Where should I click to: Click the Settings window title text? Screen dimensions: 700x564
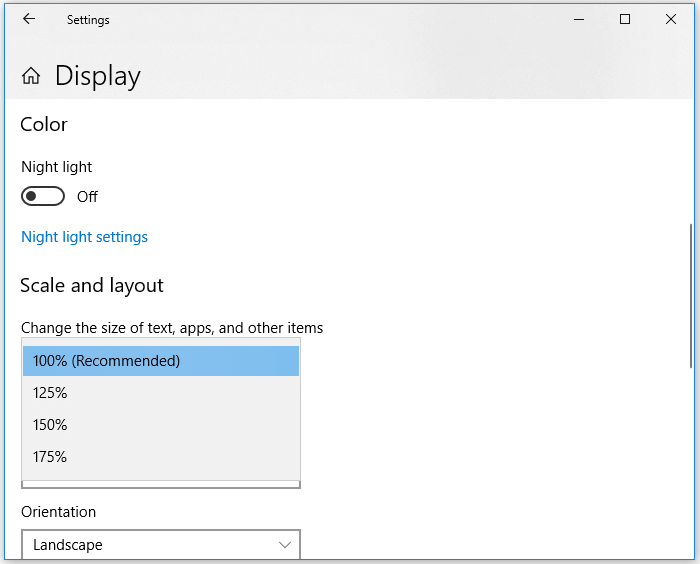(88, 20)
